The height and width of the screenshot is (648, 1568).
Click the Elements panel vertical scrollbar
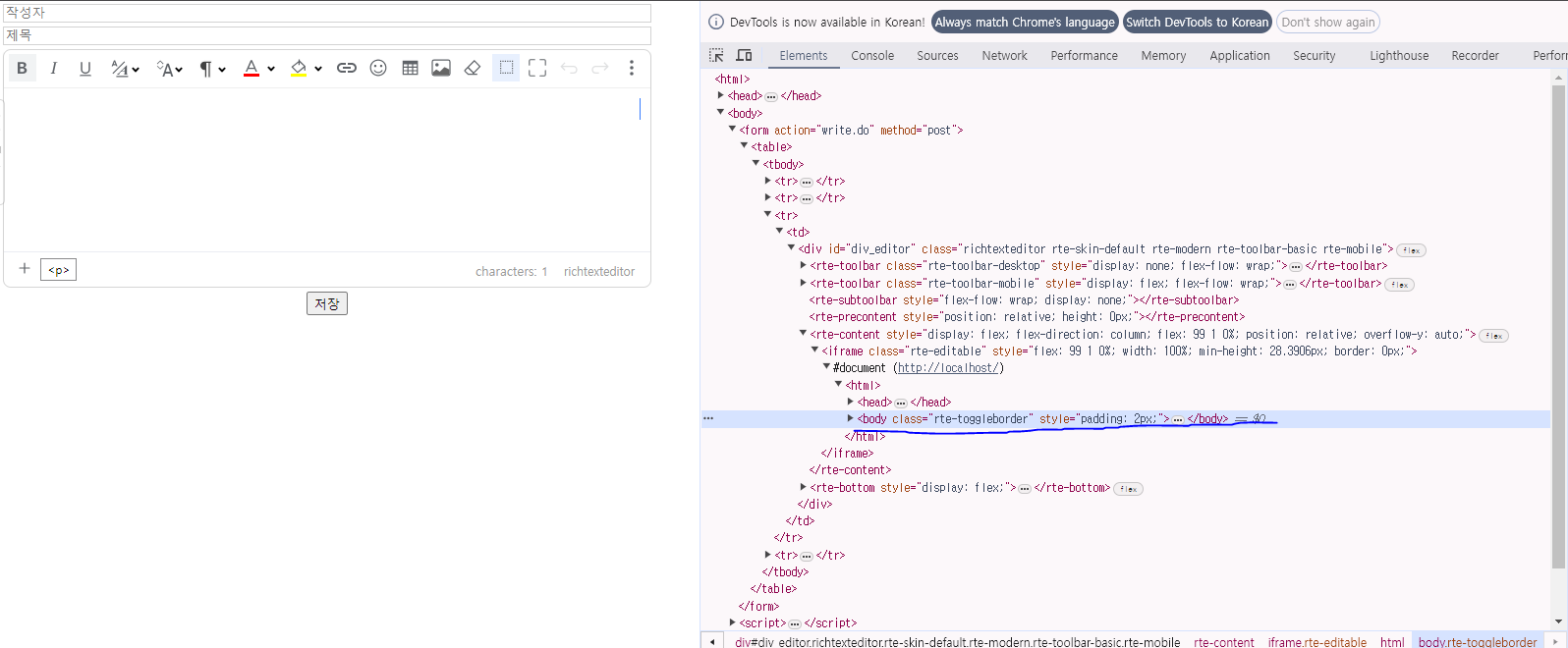coord(1558,327)
